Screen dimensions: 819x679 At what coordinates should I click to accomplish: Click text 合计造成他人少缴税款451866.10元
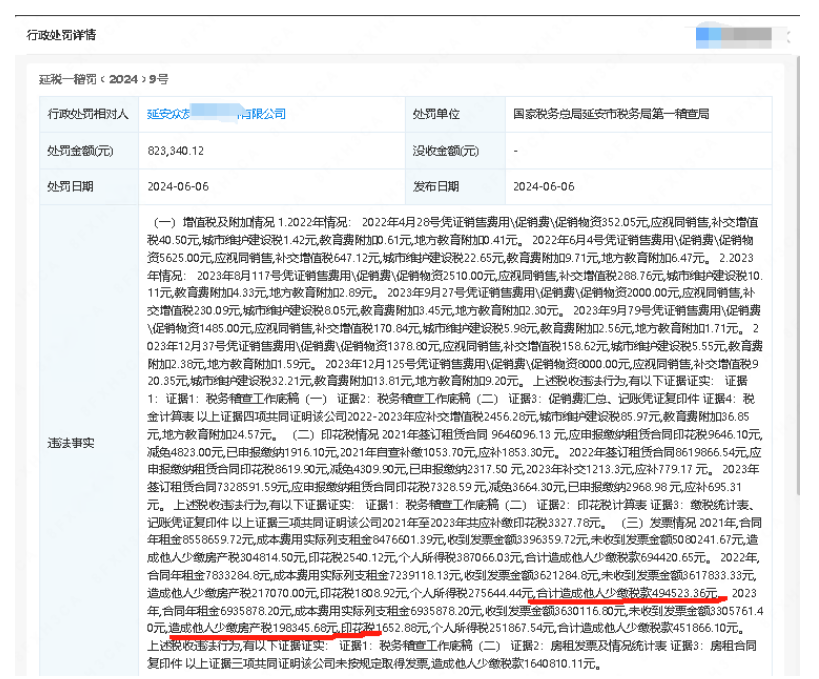point(651,628)
